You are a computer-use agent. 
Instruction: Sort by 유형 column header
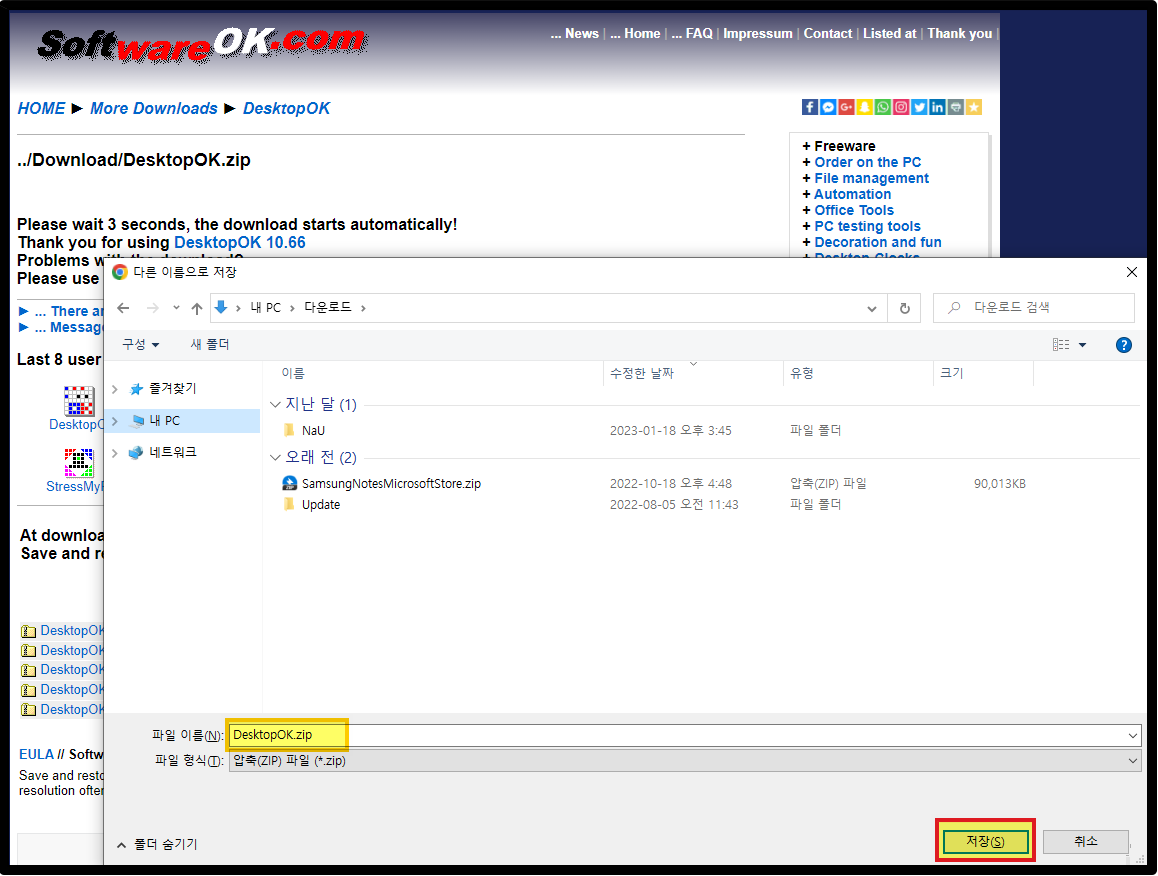click(x=801, y=374)
